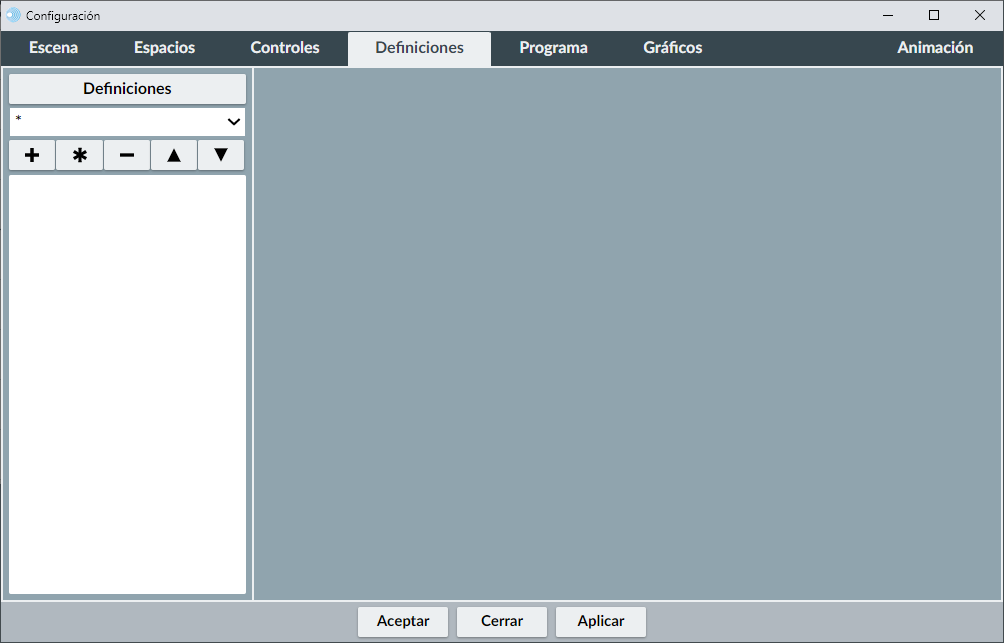
Task: Move the definition down with the down arrow
Action: [221, 156]
